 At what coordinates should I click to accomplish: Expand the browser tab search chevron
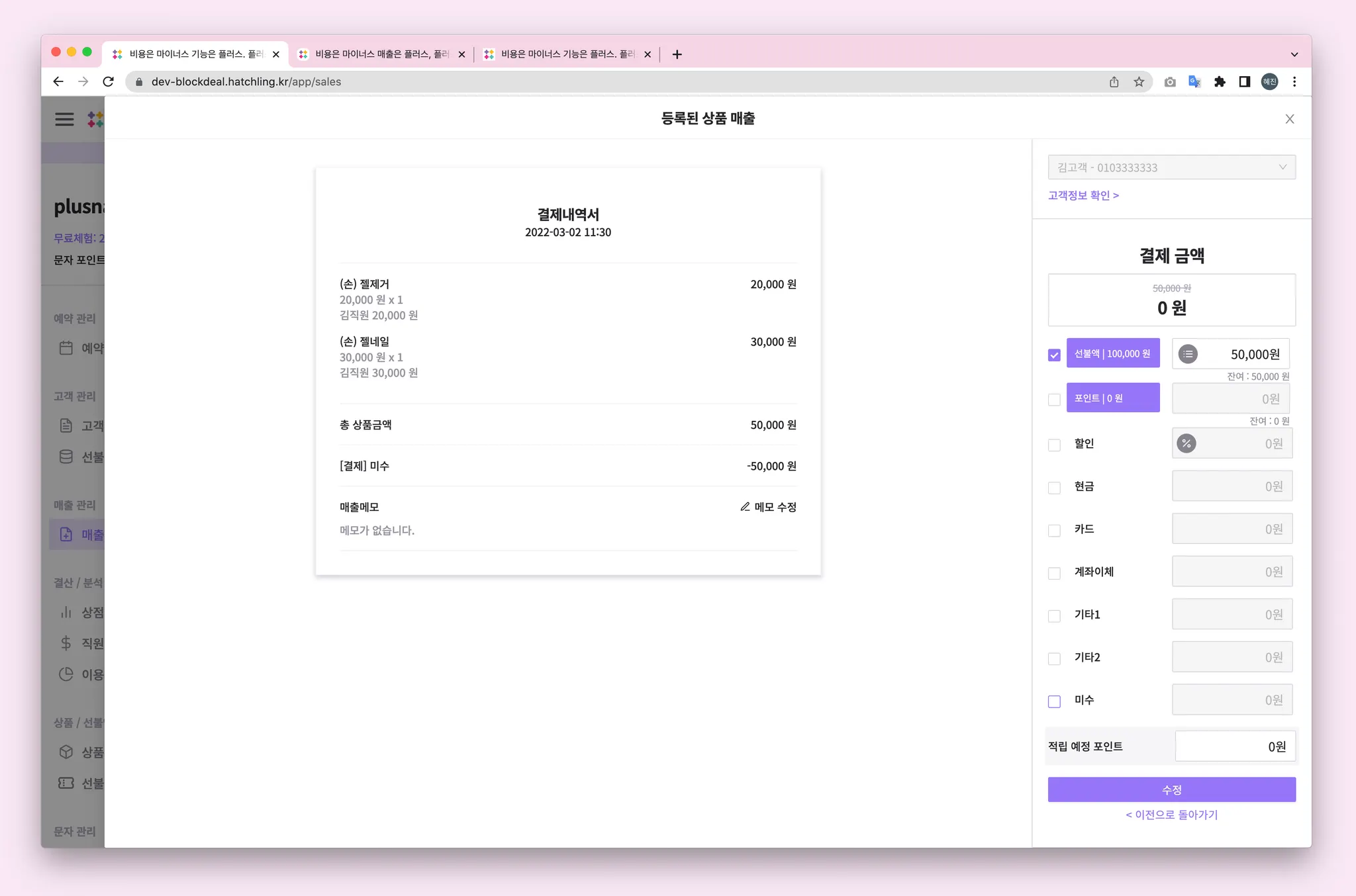pyautogui.click(x=1294, y=54)
